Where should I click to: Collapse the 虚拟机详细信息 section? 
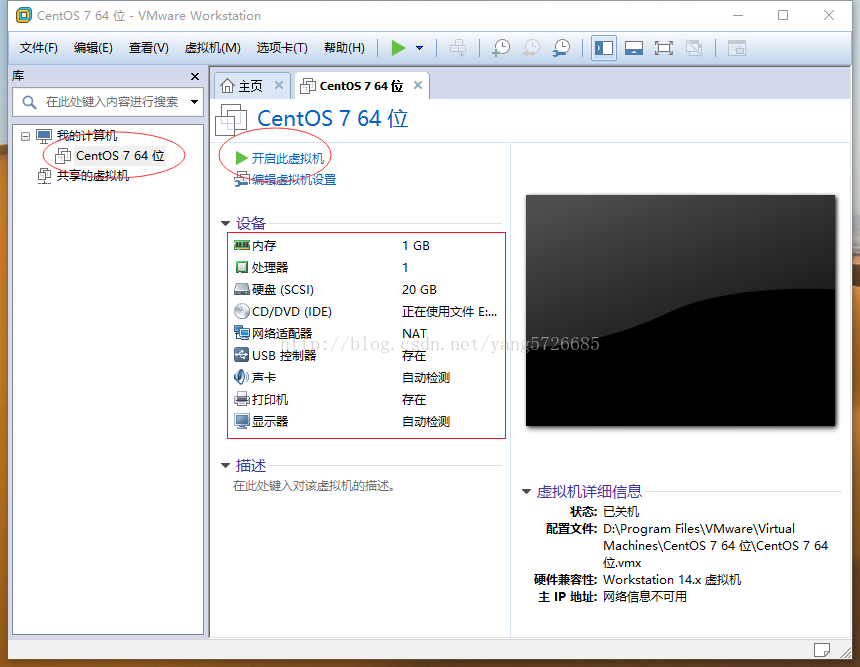click(x=527, y=491)
